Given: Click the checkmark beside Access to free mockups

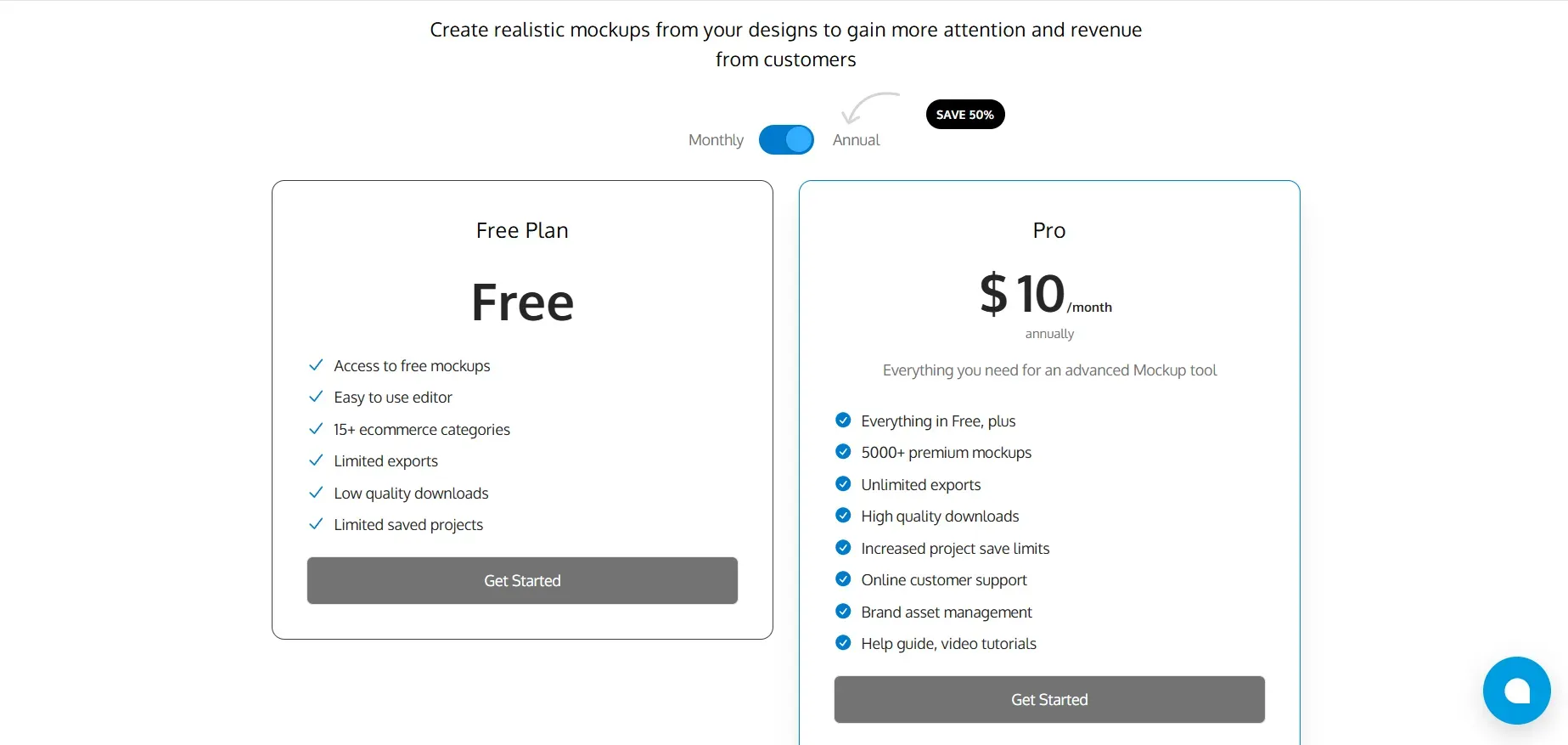Looking at the screenshot, I should (316, 364).
